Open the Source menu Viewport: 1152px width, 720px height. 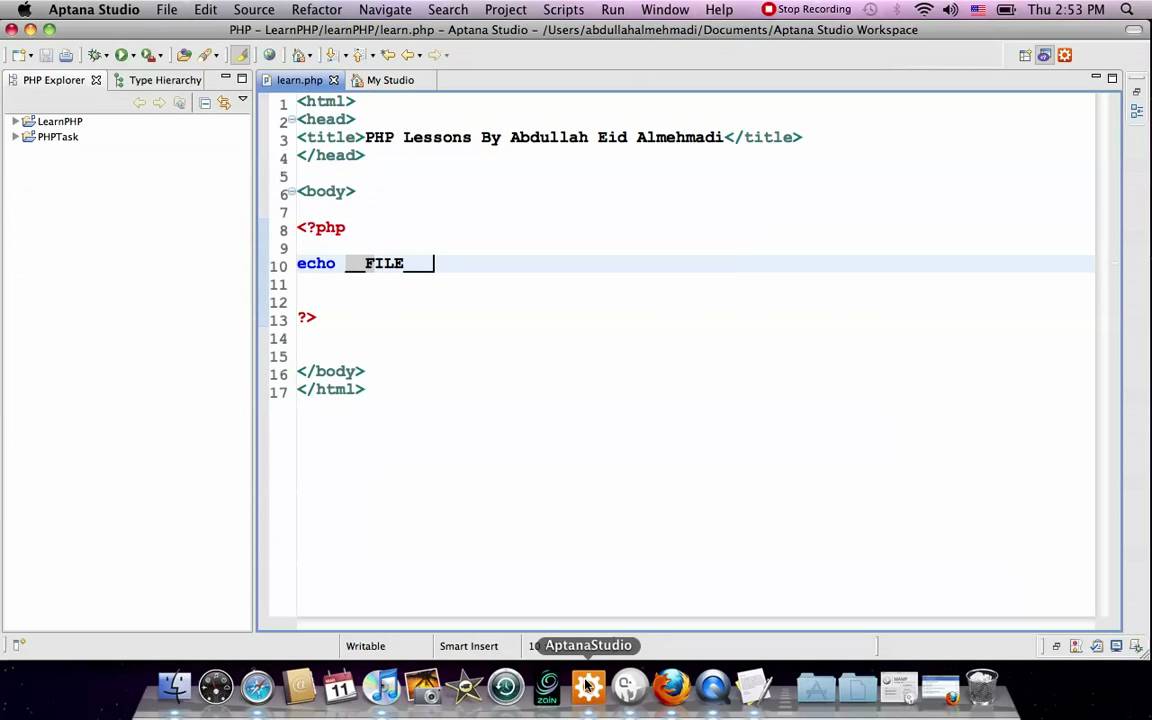pos(253,10)
